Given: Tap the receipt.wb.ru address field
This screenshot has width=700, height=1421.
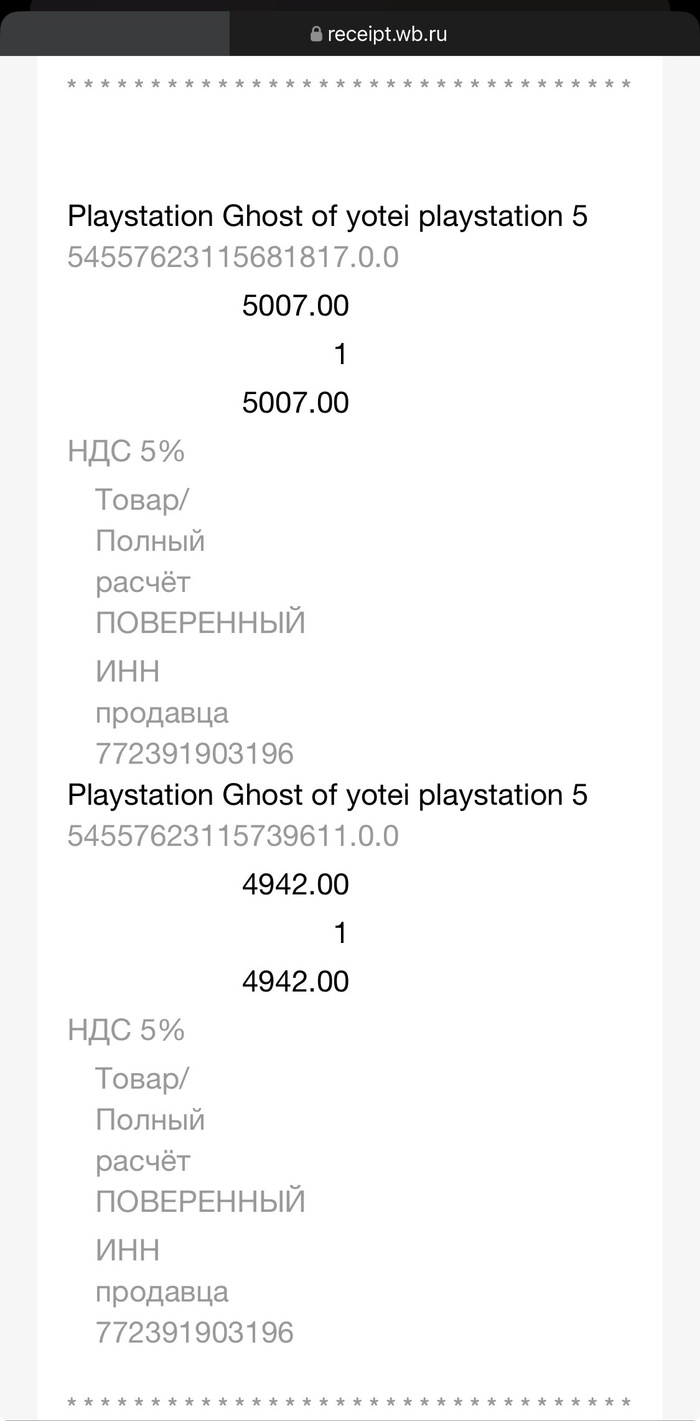Looking at the screenshot, I should pos(387,35).
